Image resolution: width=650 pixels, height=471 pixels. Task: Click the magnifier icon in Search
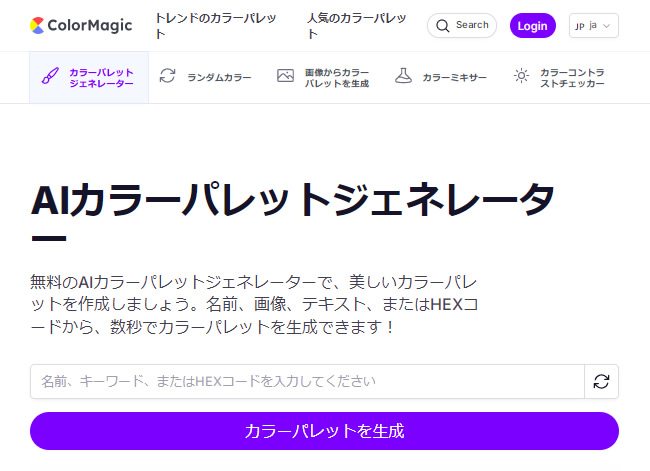point(443,26)
